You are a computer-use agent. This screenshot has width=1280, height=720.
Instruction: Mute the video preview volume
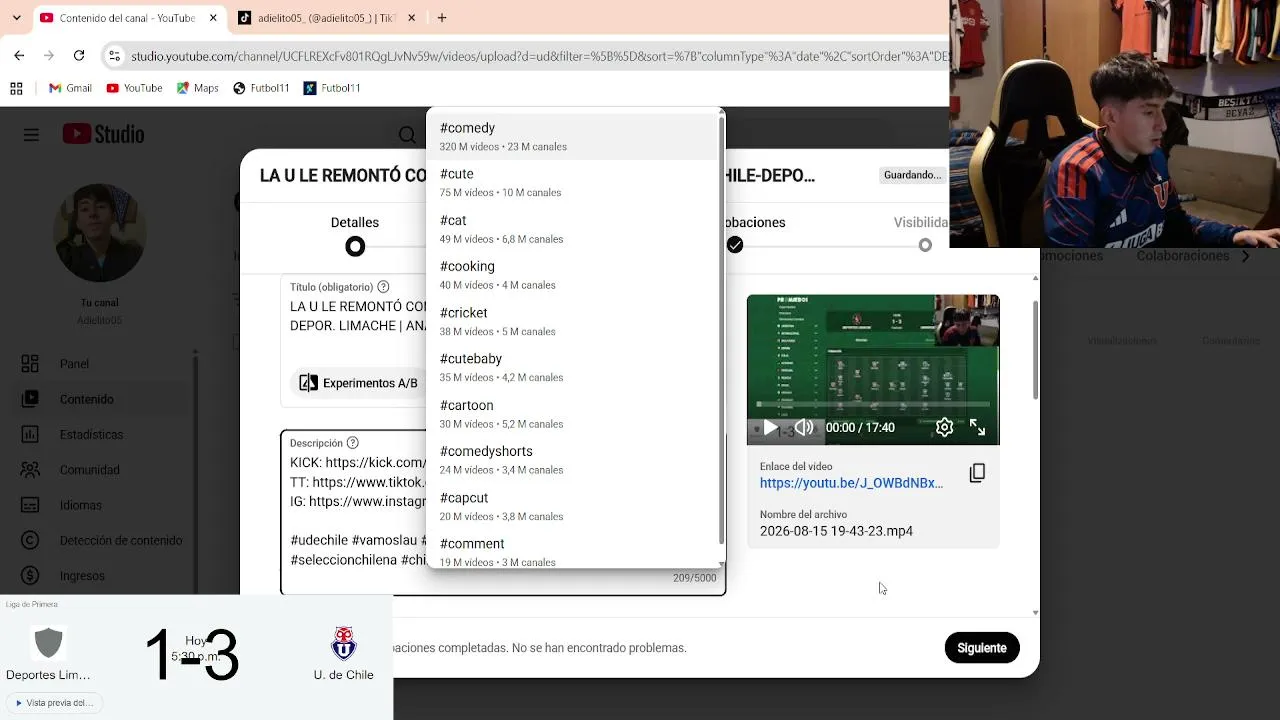(803, 428)
